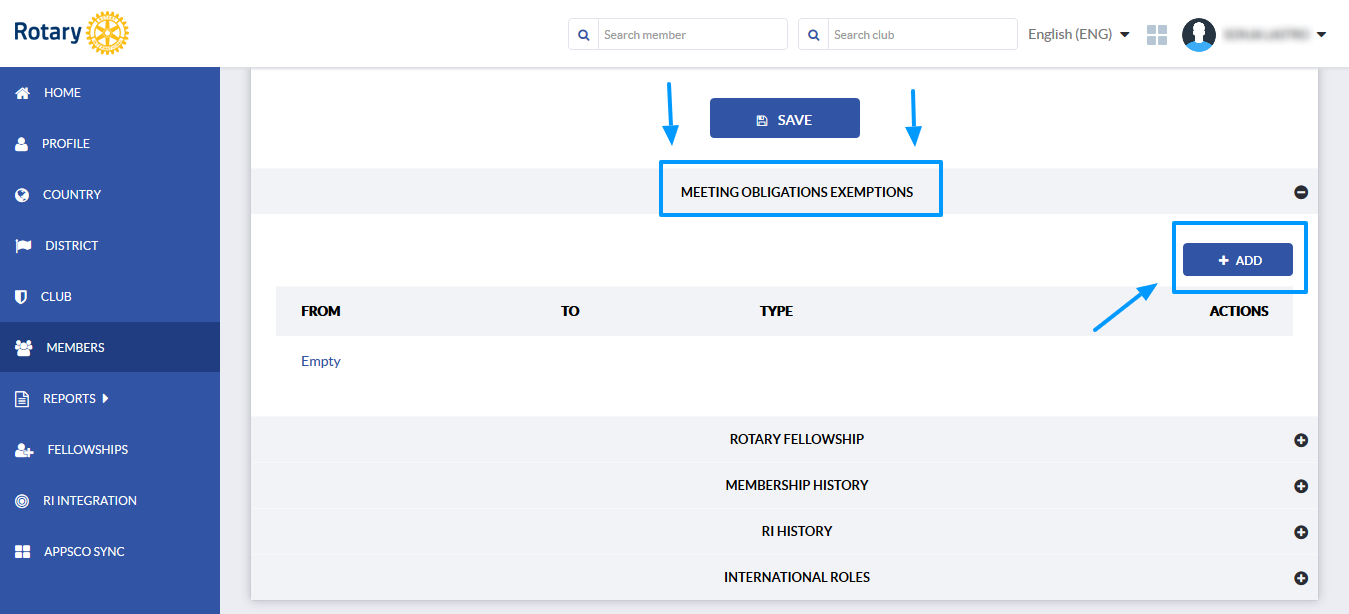Click the user avatar picture
1349x614 pixels.
(1199, 35)
